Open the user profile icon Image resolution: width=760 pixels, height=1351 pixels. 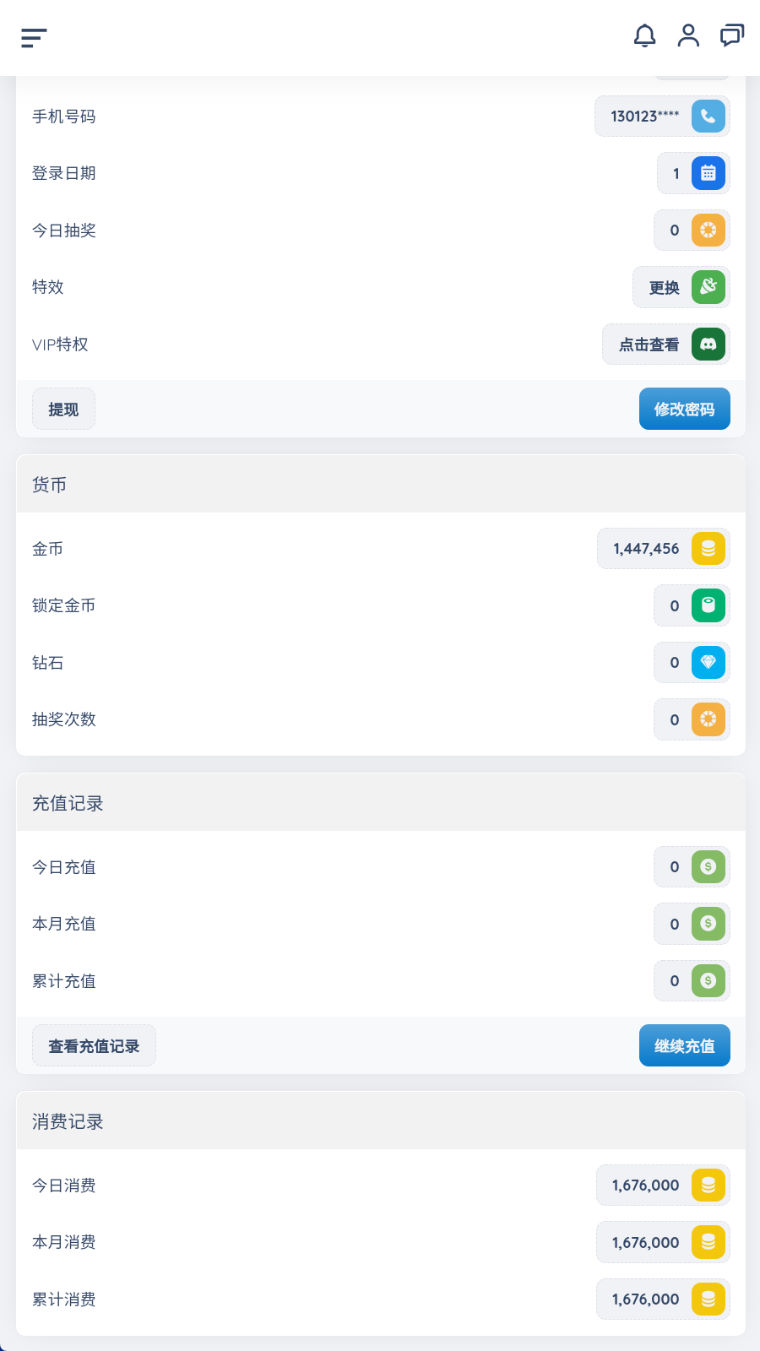coord(688,37)
